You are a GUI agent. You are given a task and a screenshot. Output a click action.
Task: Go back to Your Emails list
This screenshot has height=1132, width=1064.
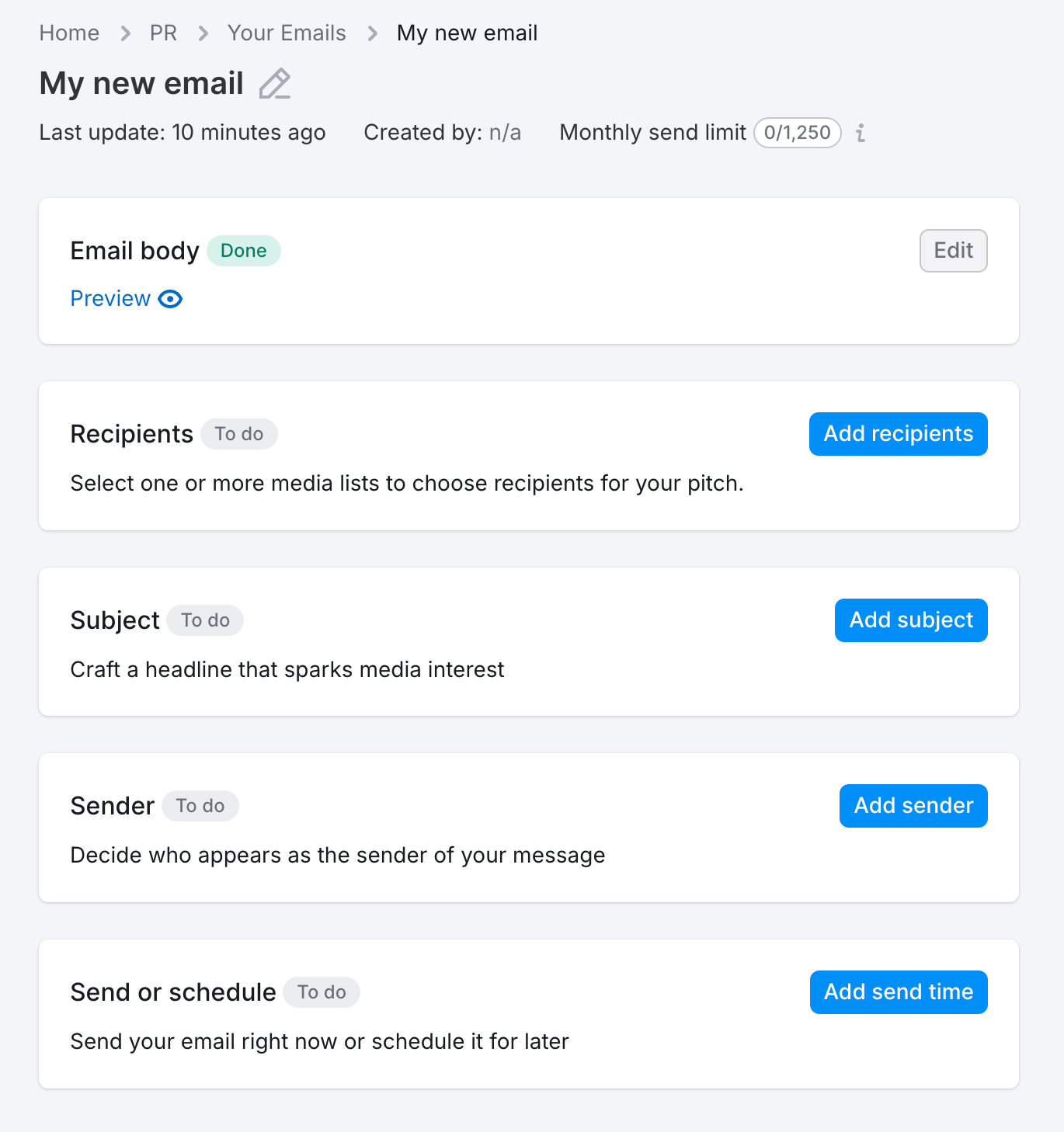tap(286, 33)
